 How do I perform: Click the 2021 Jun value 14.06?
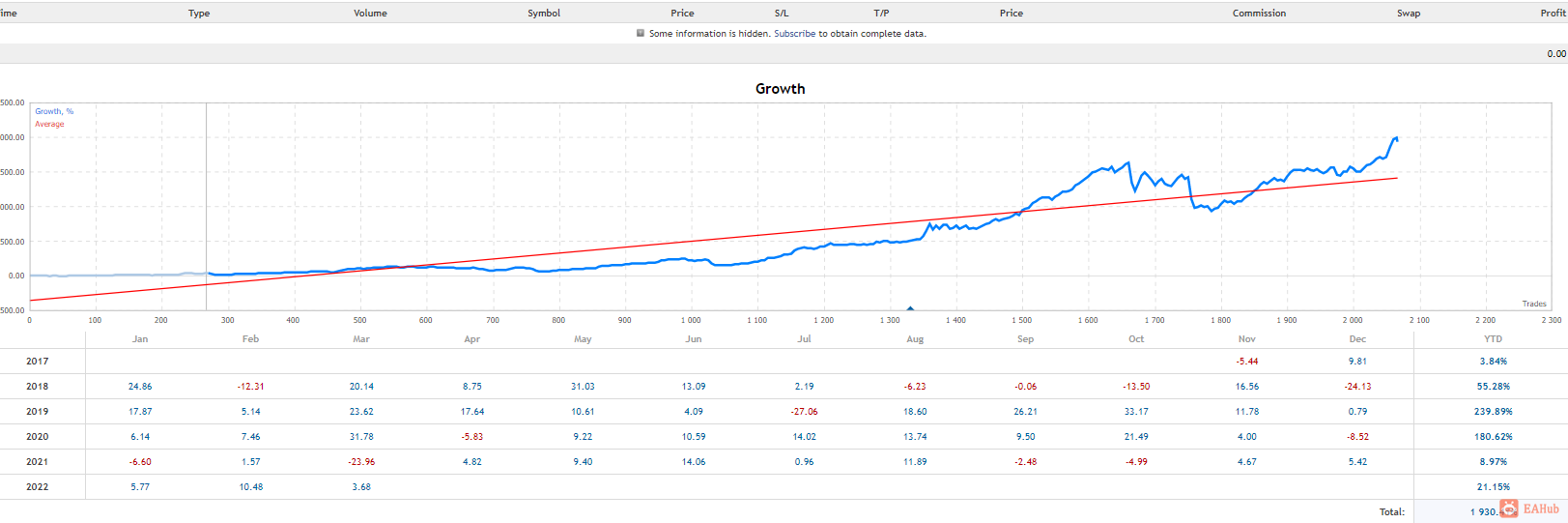click(x=694, y=462)
